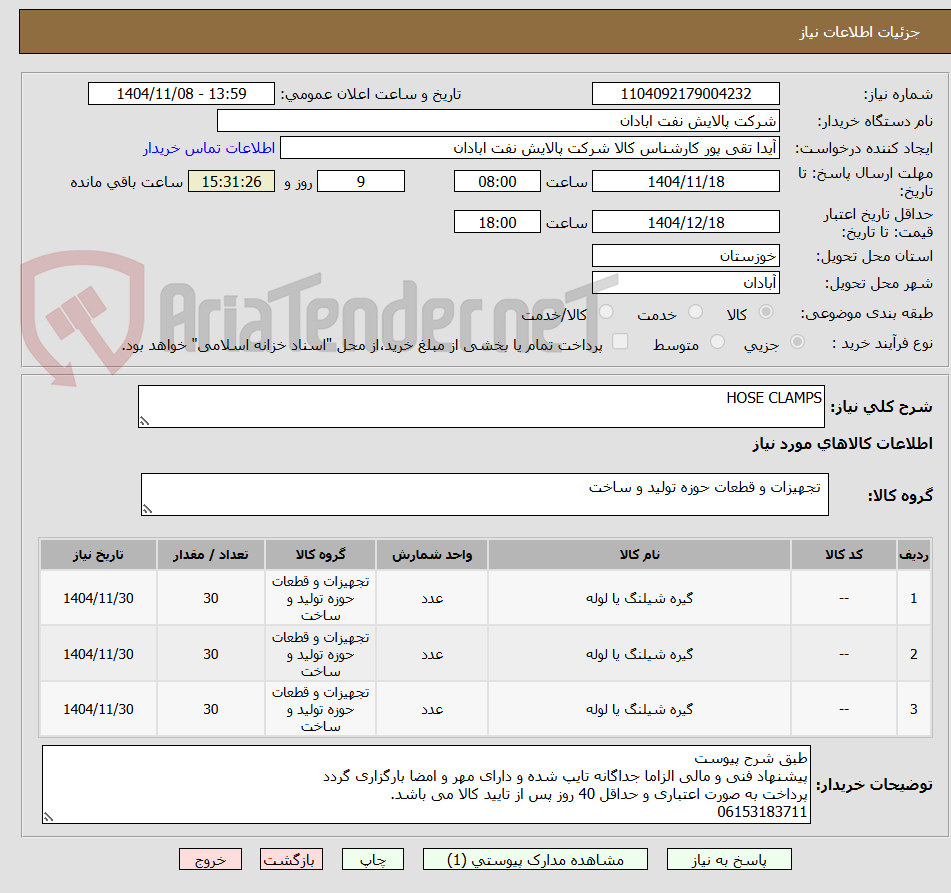Select متوسط purchase type option
The width and height of the screenshot is (951, 893).
tap(716, 341)
